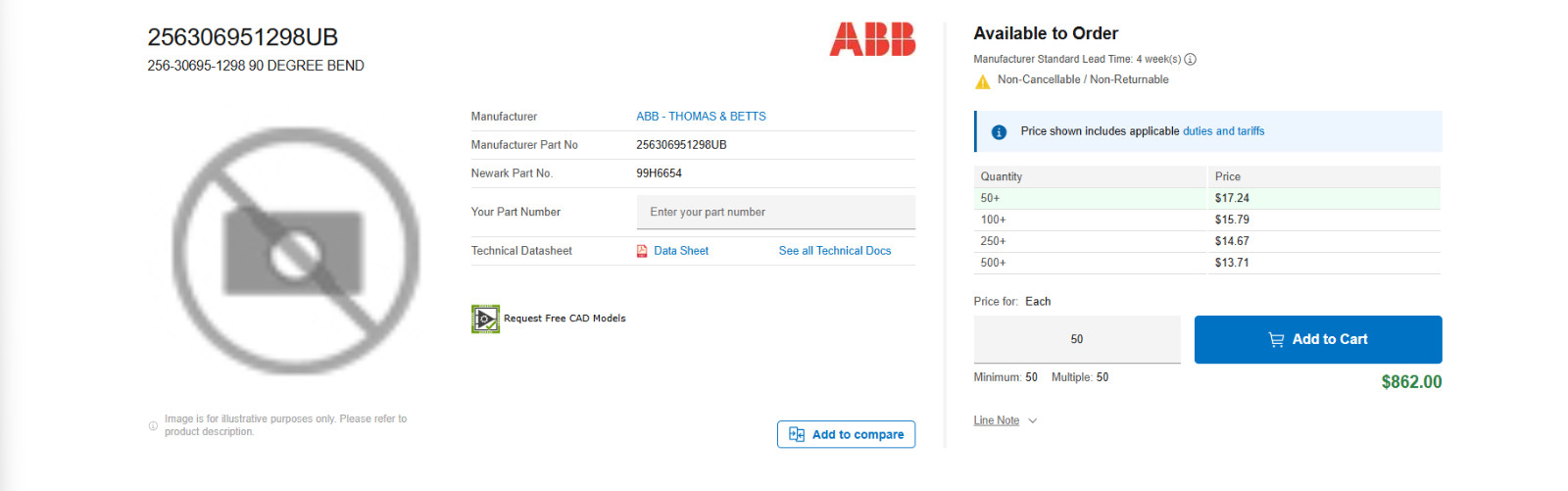Open the Line Note link

996,421
